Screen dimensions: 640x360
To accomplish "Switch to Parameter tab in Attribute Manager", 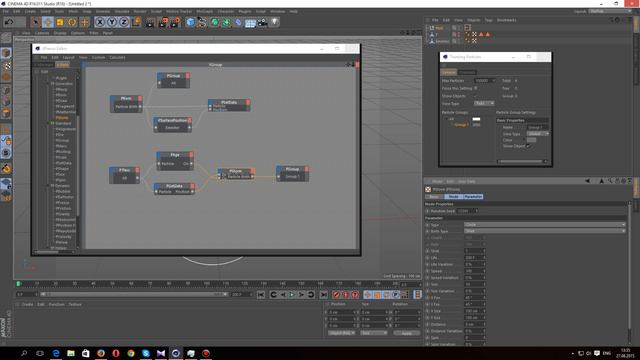I will (473, 197).
